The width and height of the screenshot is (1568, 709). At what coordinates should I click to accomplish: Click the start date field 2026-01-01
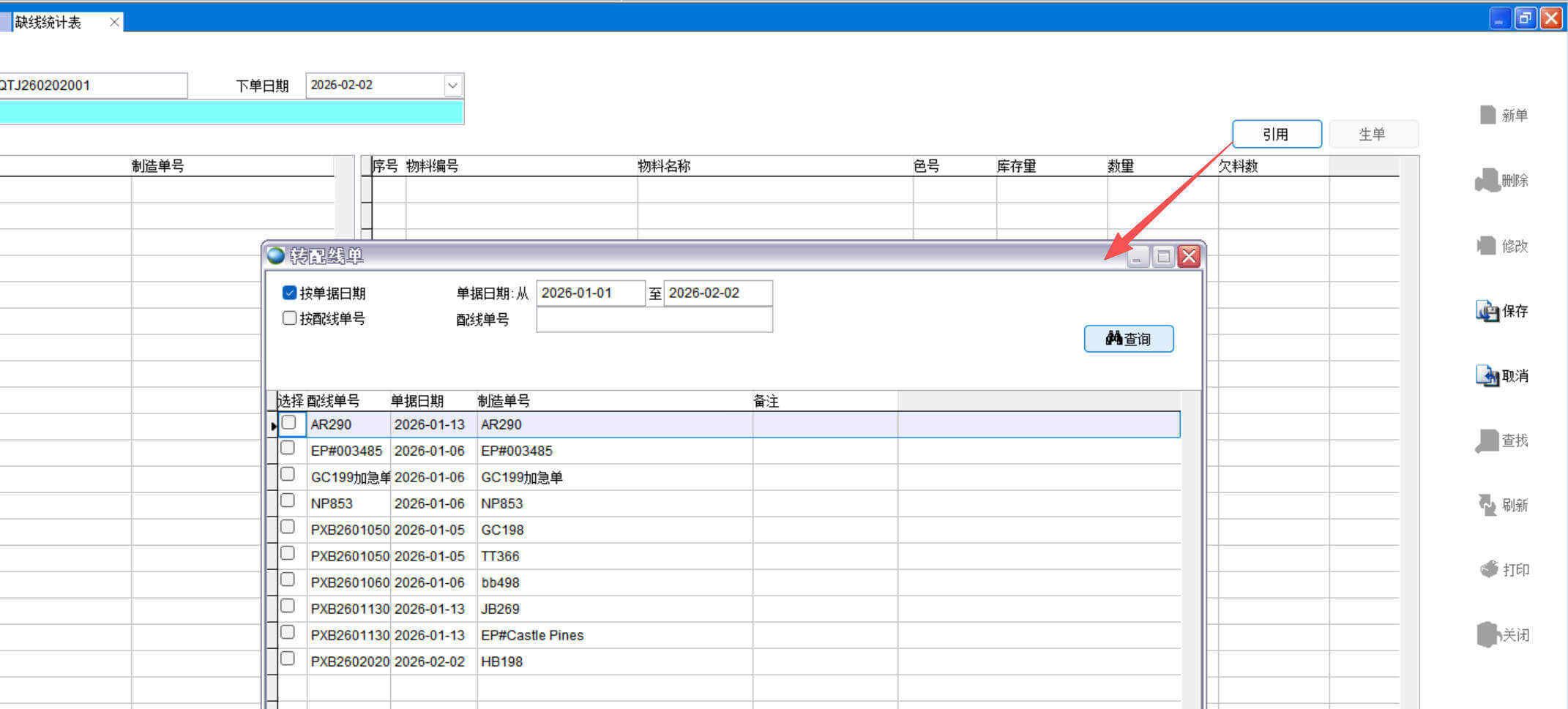pyautogui.click(x=589, y=293)
